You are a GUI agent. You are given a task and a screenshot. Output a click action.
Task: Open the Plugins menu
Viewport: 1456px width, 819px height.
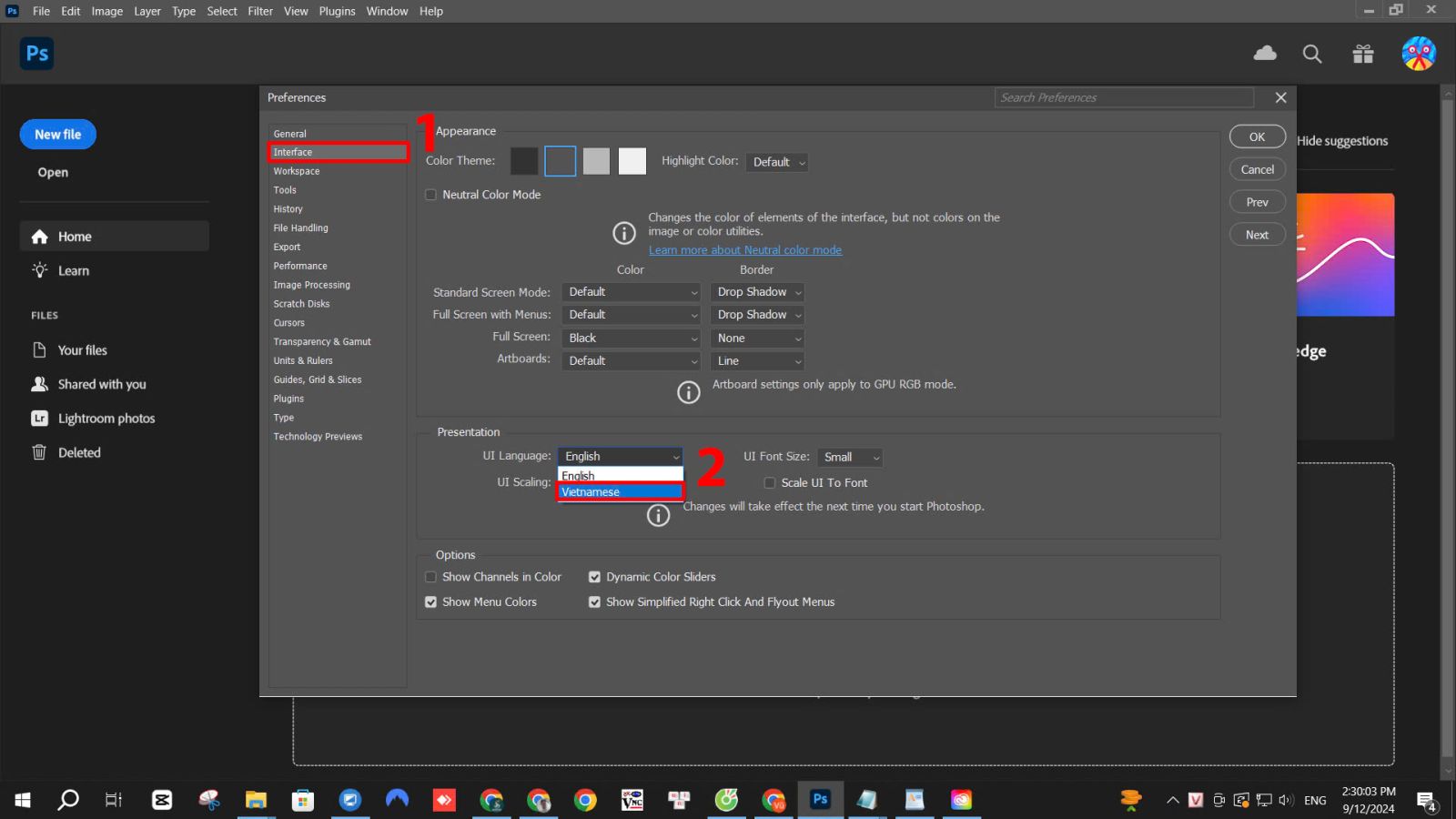(x=337, y=11)
